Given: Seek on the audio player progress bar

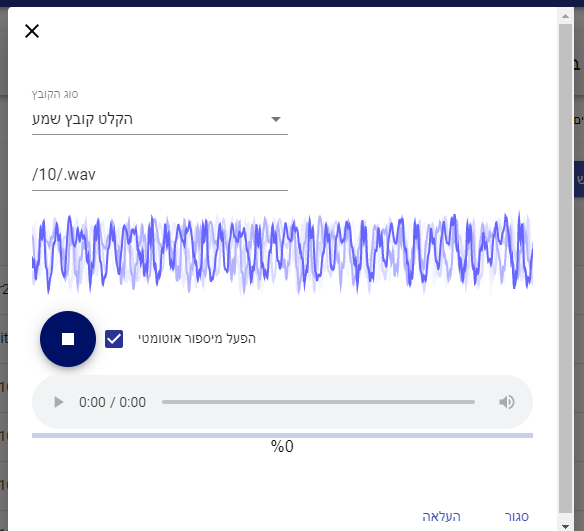Looking at the screenshot, I should click(x=318, y=402).
